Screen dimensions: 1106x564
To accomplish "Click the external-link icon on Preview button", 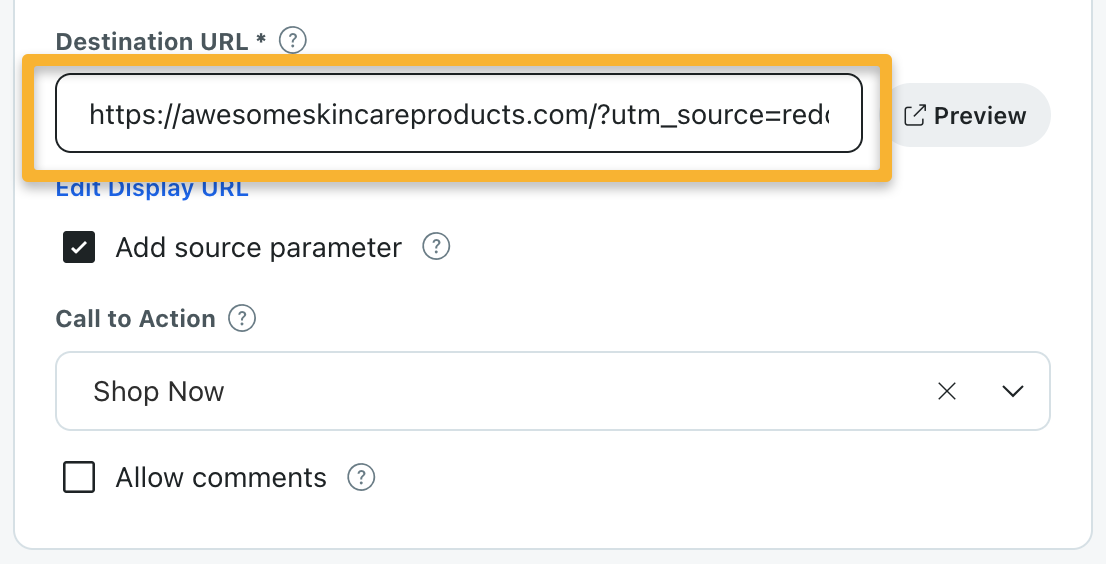I will [x=914, y=115].
